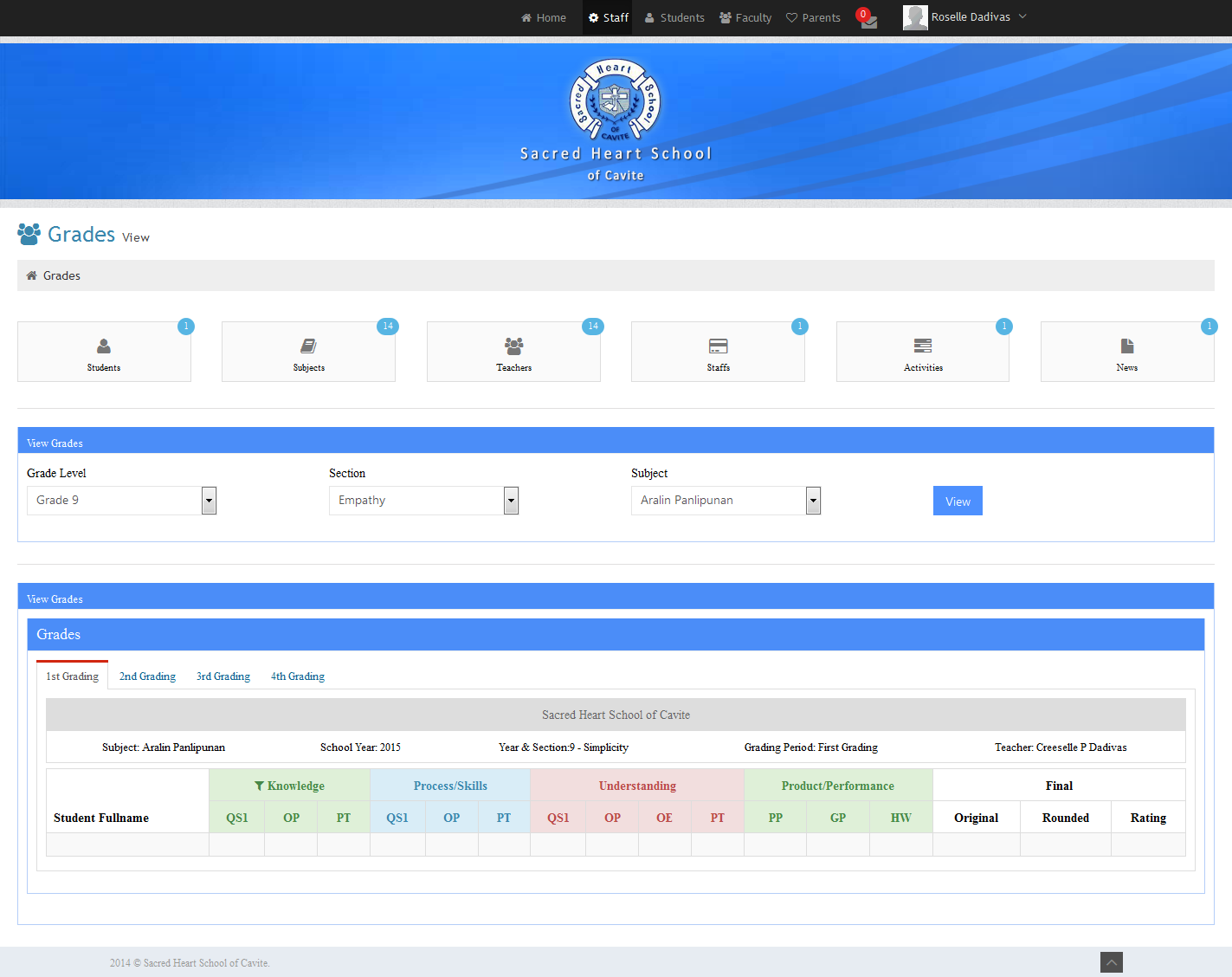This screenshot has width=1232, height=977.
Task: Click the Sacred Heart School logo
Action: pos(616,101)
